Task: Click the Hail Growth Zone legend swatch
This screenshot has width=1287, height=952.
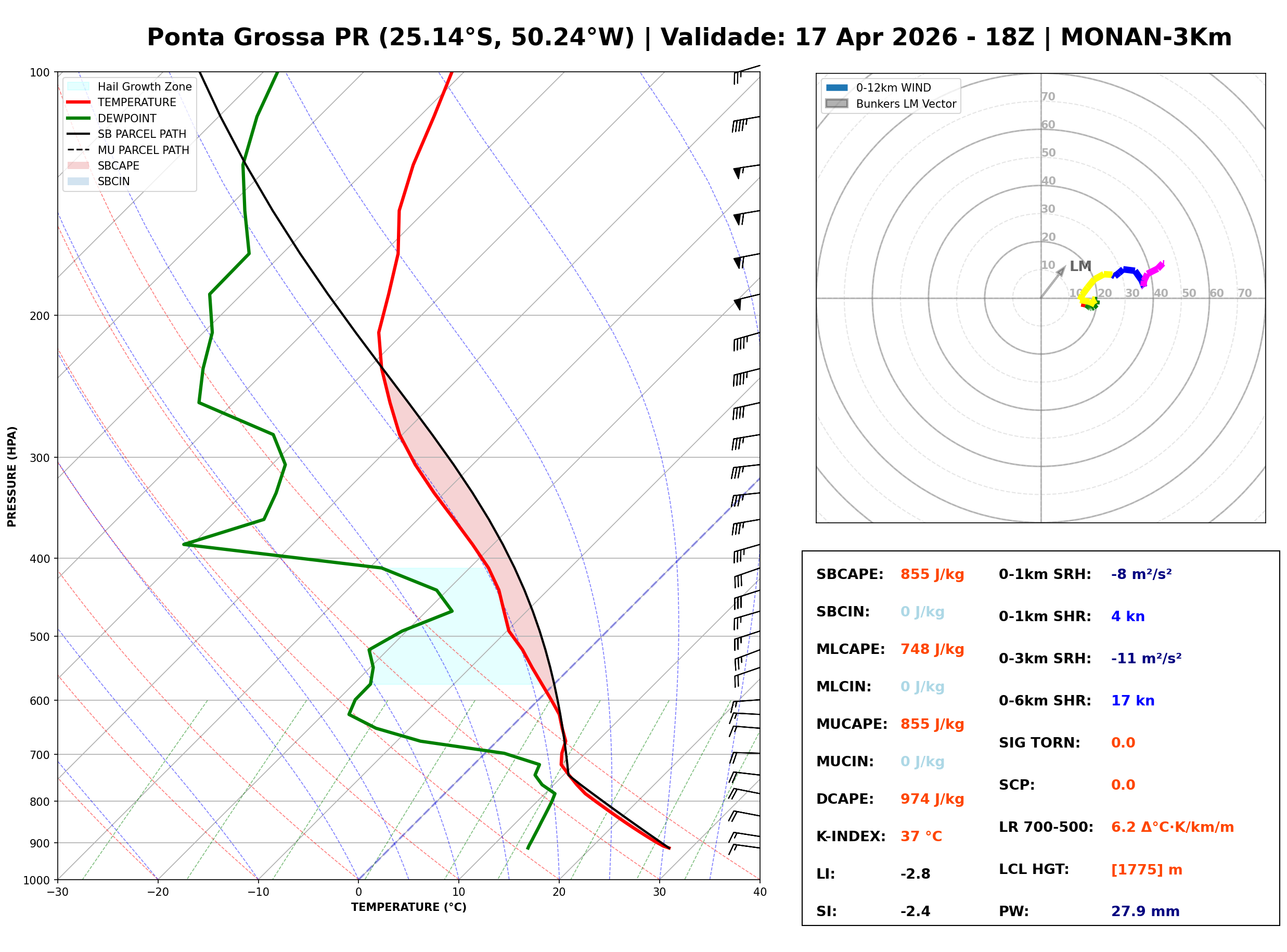Action: pyautogui.click(x=79, y=86)
